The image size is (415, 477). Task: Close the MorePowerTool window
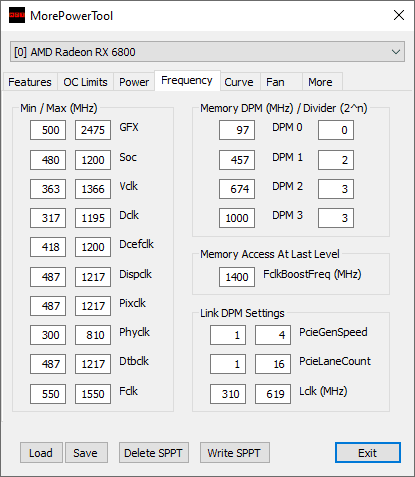(399, 15)
